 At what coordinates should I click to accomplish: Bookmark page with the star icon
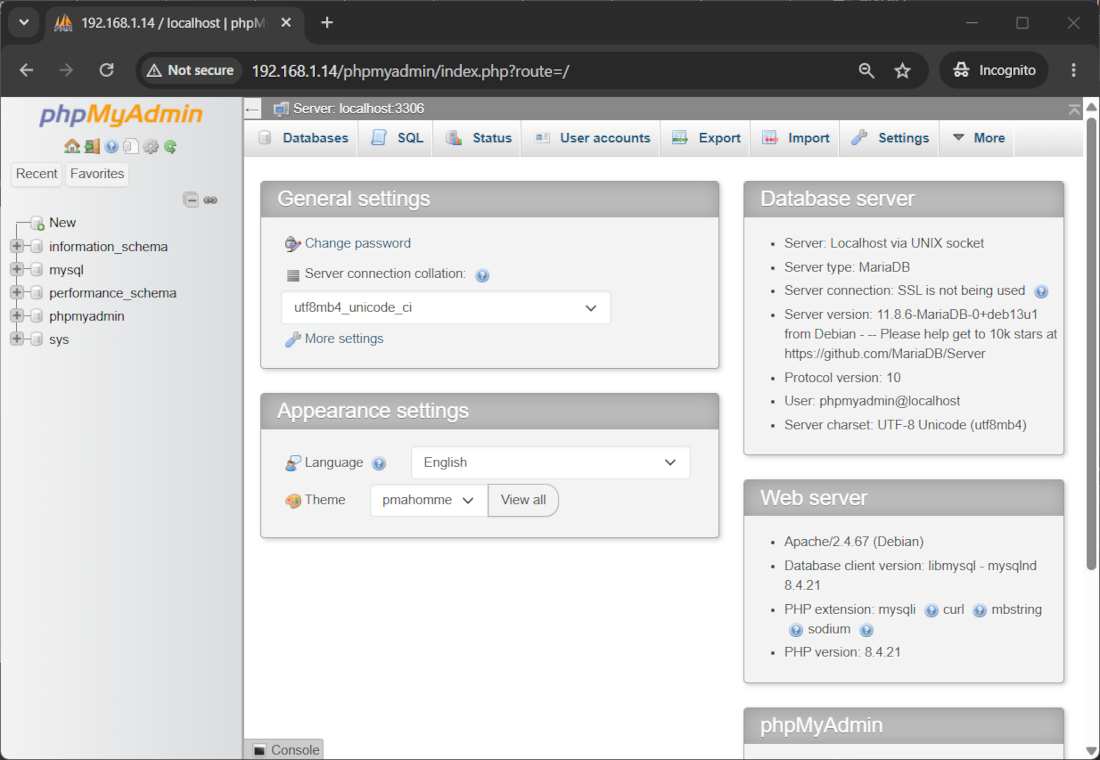(902, 70)
